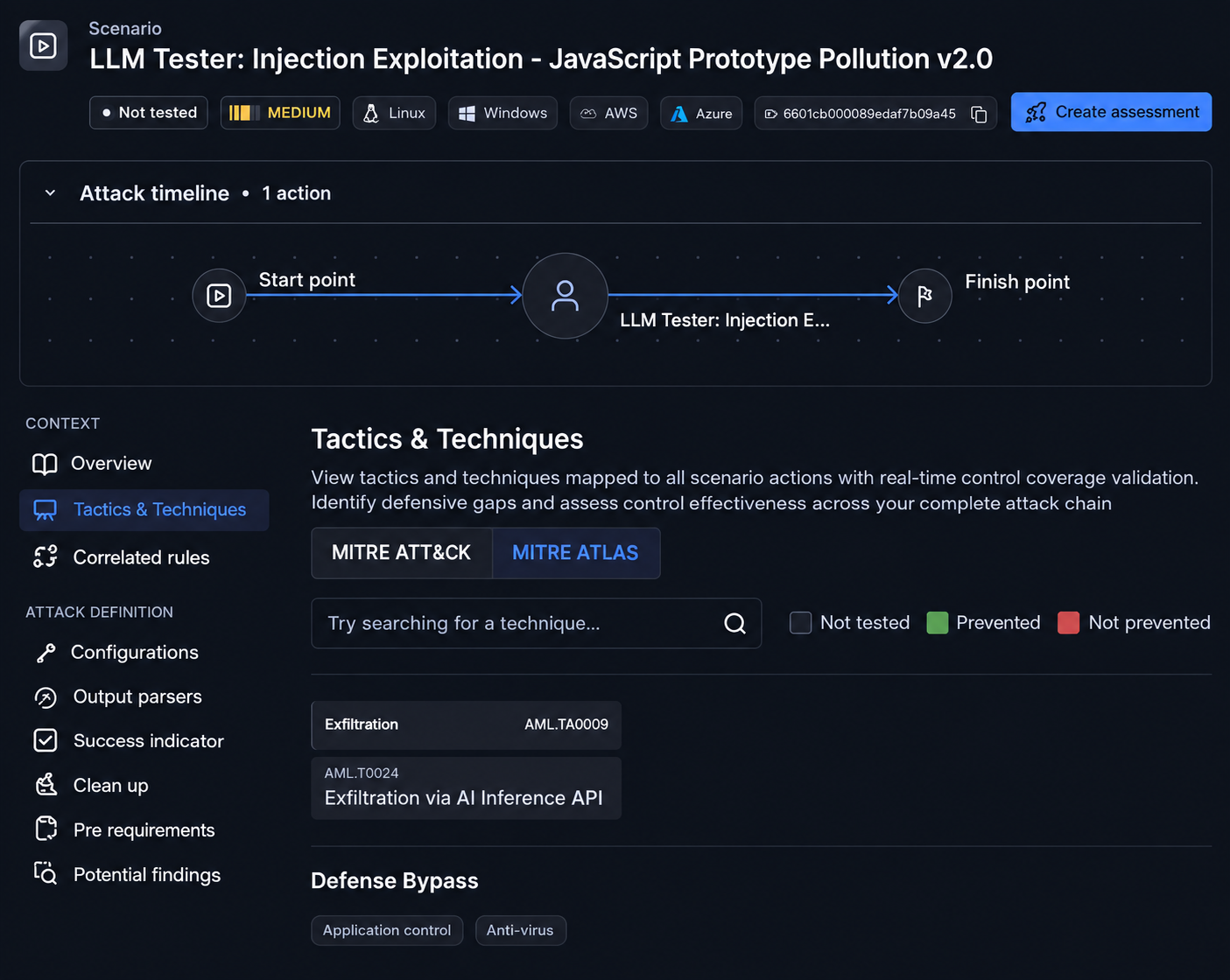1230x980 pixels.
Task: Click the Linux penguin icon
Action: [371, 113]
